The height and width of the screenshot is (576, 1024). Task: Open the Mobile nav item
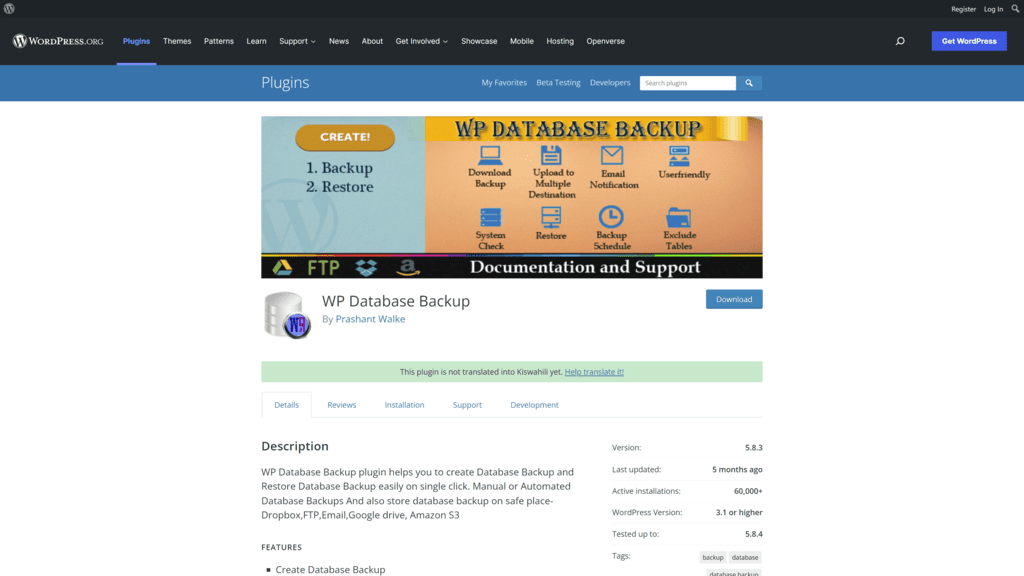(522, 41)
